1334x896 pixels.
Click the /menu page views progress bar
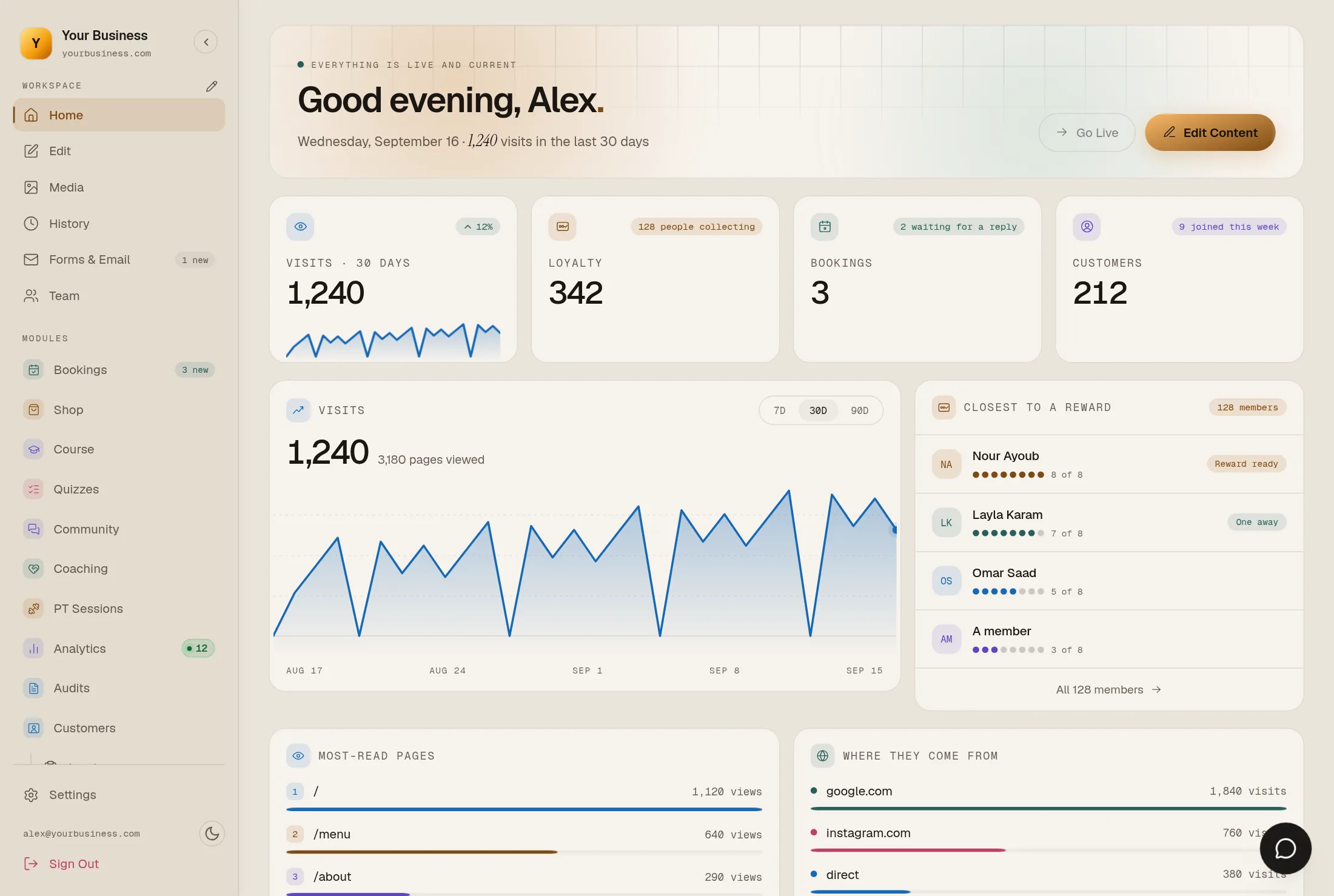point(524,852)
